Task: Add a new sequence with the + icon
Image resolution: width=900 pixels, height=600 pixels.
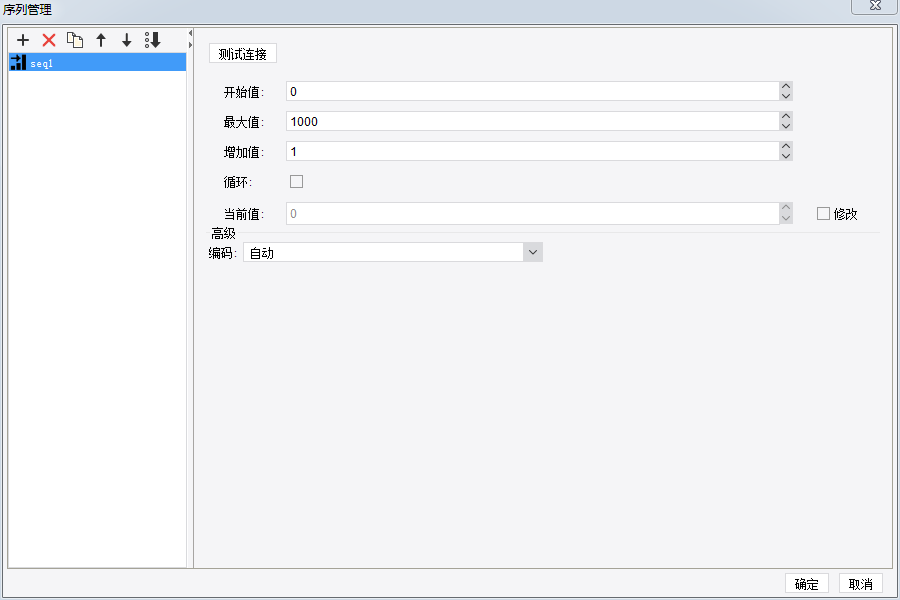Action: coord(23,40)
